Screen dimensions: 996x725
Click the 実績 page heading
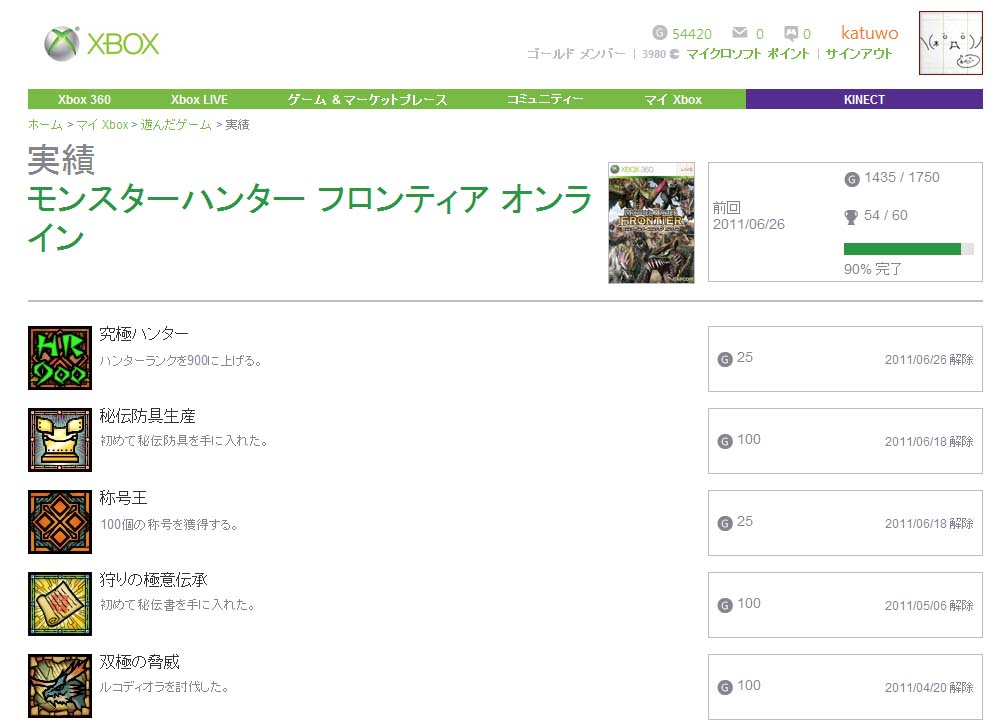point(61,159)
